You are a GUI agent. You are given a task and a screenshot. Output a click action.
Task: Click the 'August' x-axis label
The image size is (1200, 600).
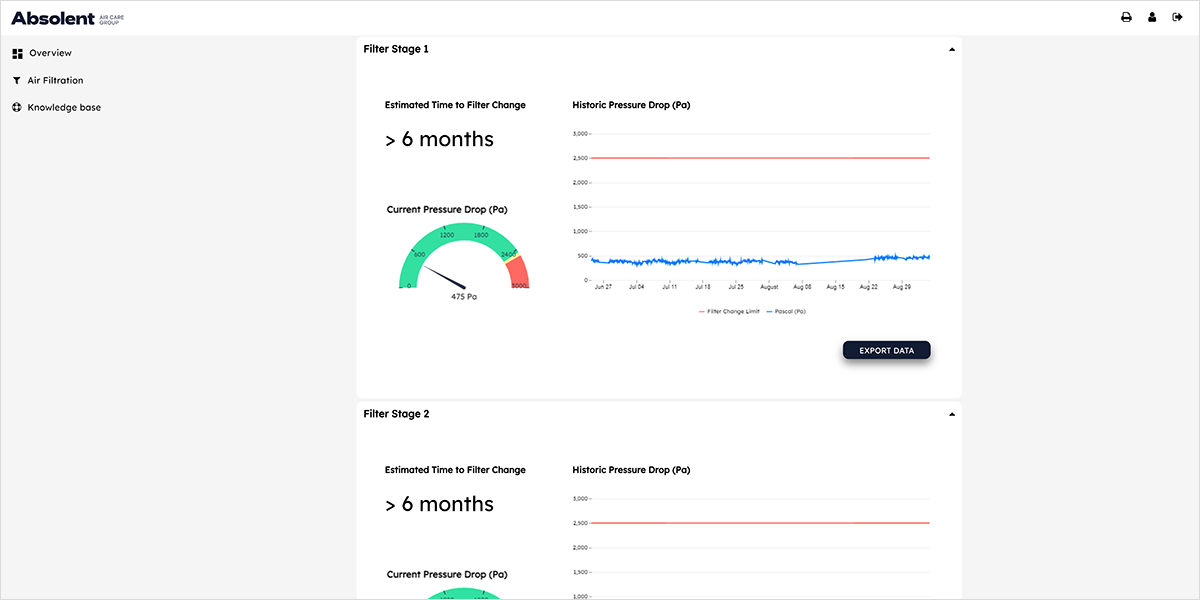pyautogui.click(x=769, y=287)
